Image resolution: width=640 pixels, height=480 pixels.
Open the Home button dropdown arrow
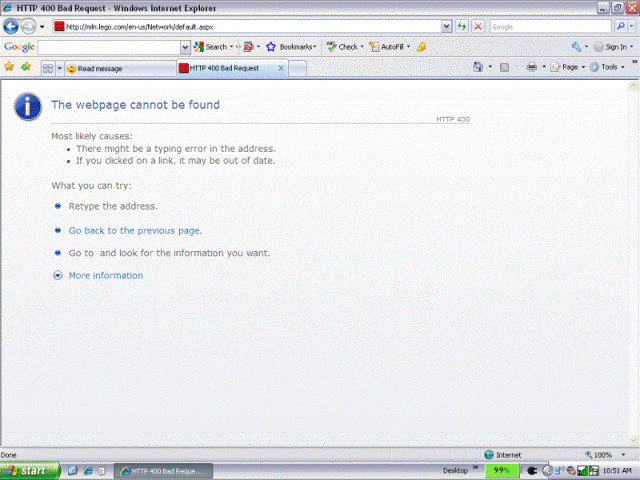coord(490,67)
